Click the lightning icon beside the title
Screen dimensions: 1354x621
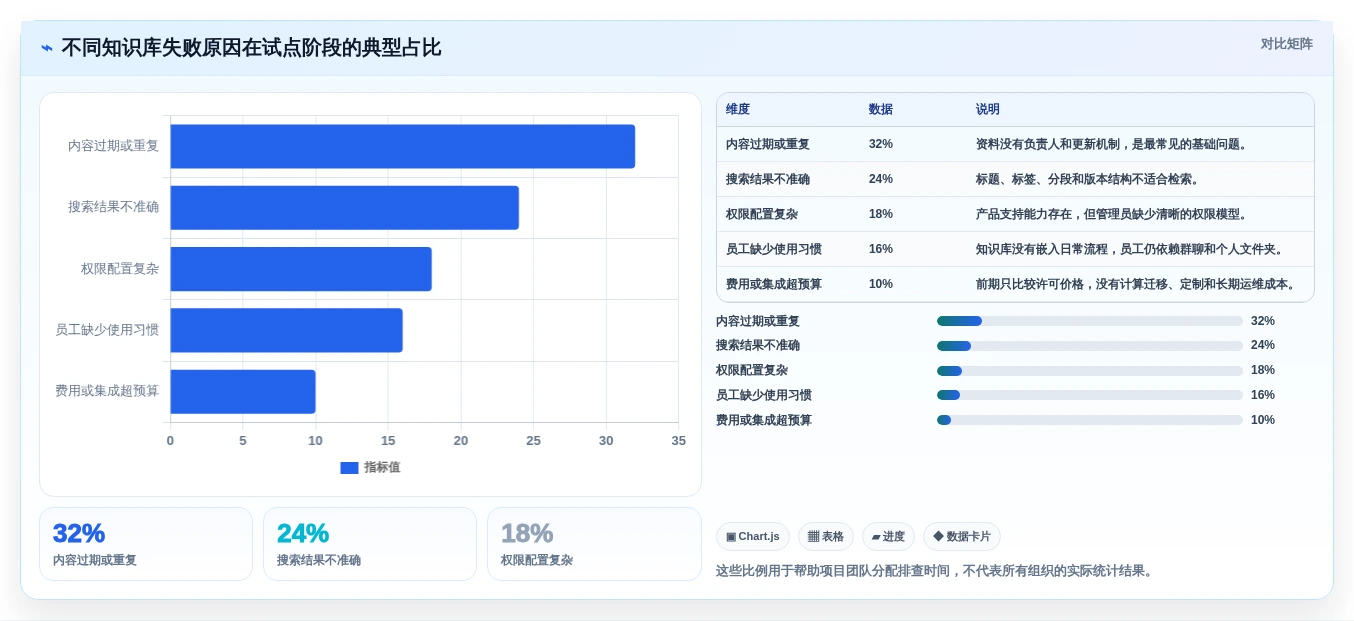click(x=47, y=48)
